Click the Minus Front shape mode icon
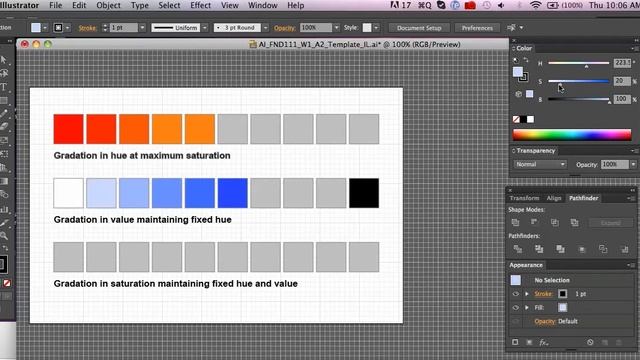The width and height of the screenshot is (640, 360). click(x=534, y=222)
